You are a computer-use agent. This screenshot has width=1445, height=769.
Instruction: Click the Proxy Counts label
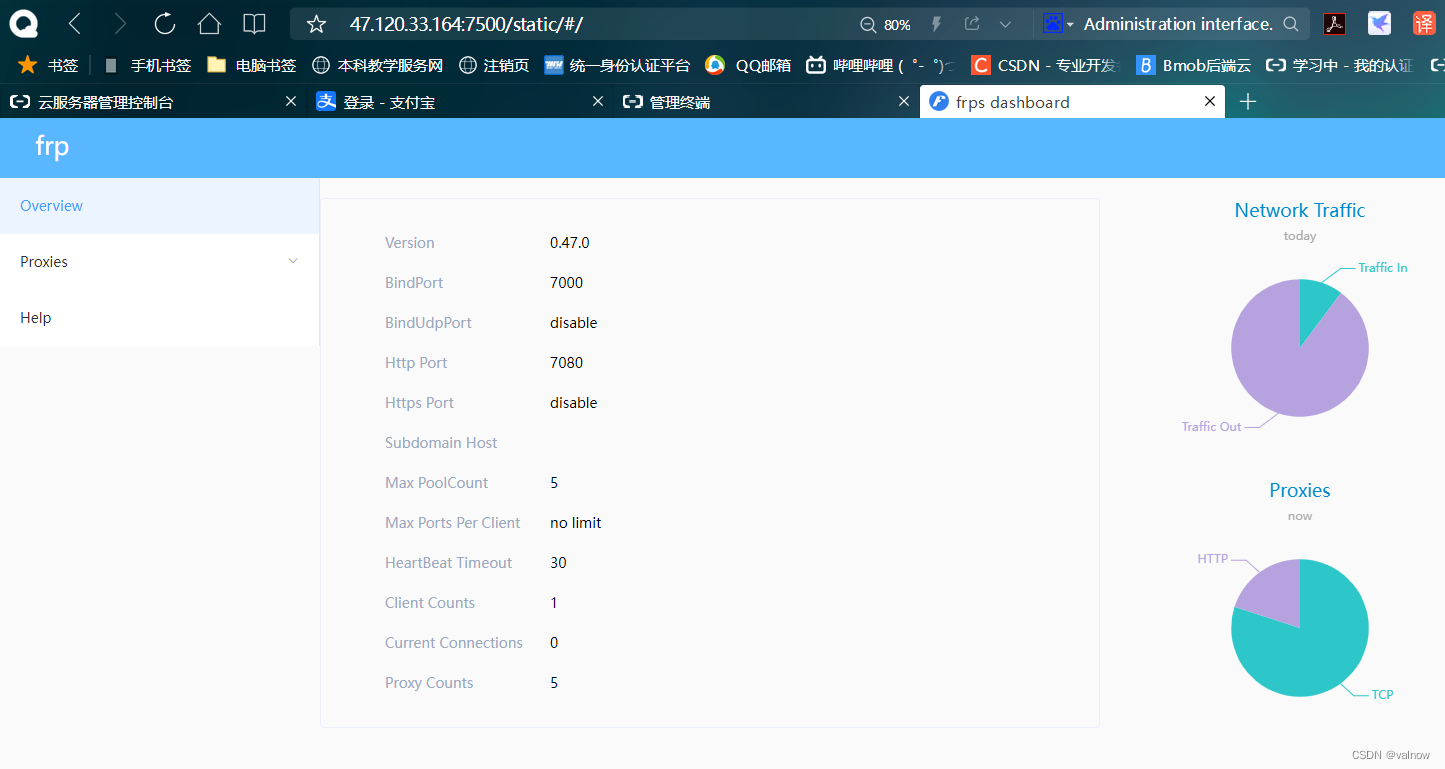tap(429, 683)
